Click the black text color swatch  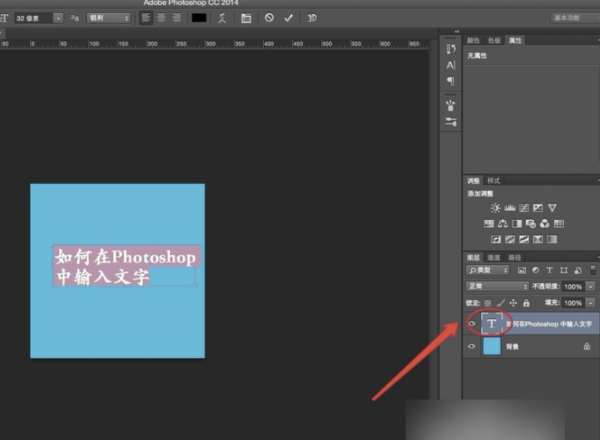tap(199, 18)
